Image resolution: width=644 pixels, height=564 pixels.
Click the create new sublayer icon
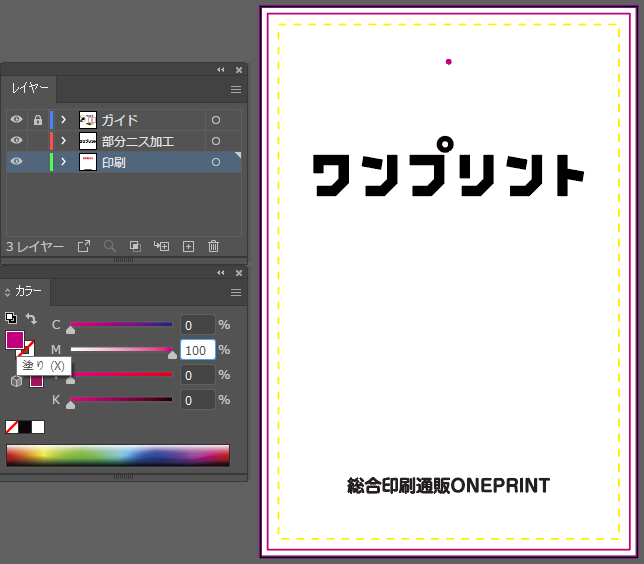(x=161, y=246)
